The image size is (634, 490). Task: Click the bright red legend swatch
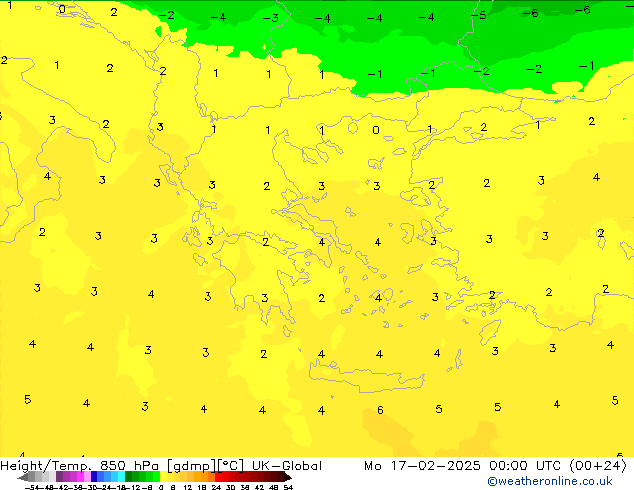pyautogui.click(x=218, y=477)
